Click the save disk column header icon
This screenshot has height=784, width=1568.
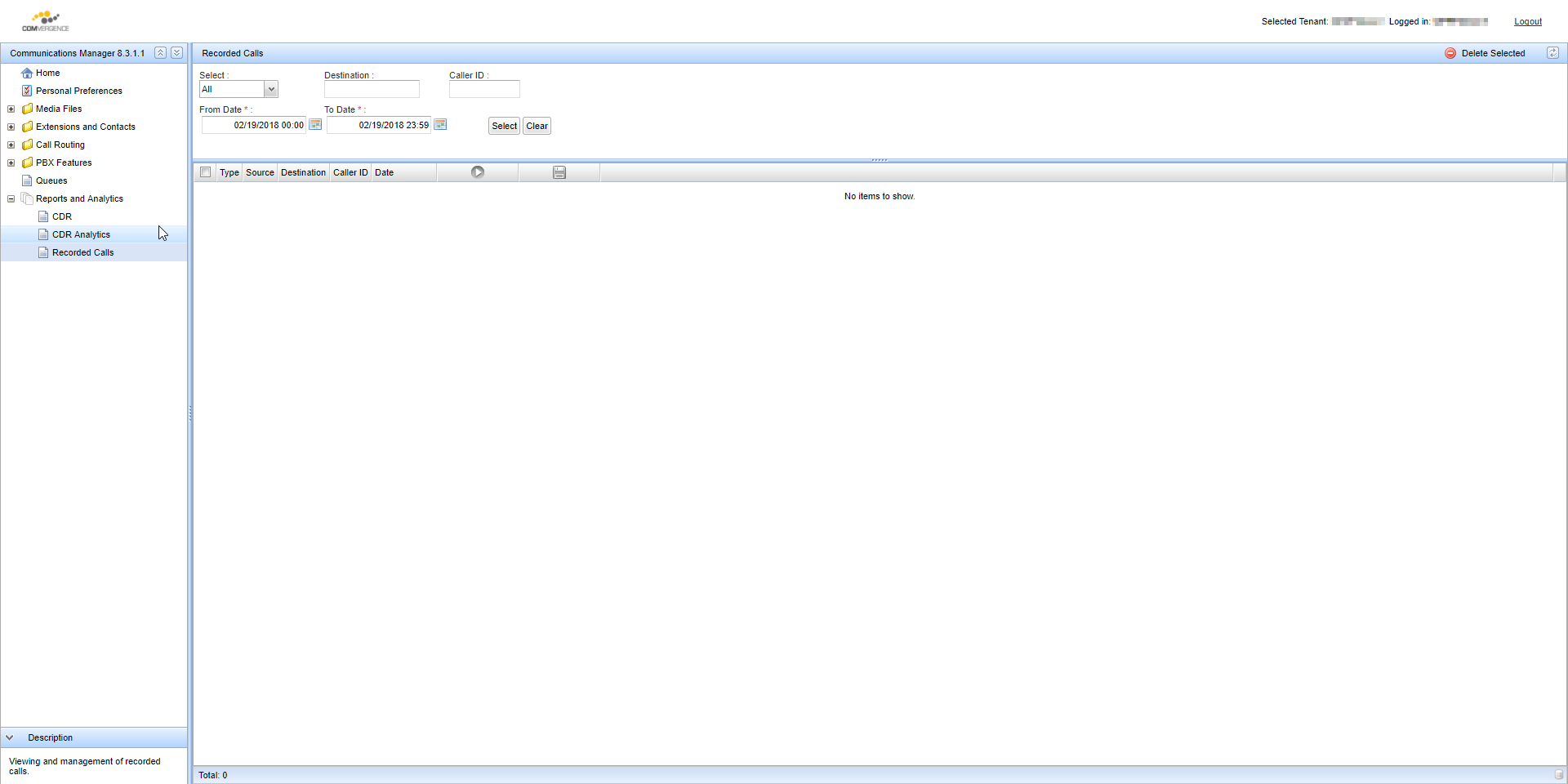(x=559, y=172)
